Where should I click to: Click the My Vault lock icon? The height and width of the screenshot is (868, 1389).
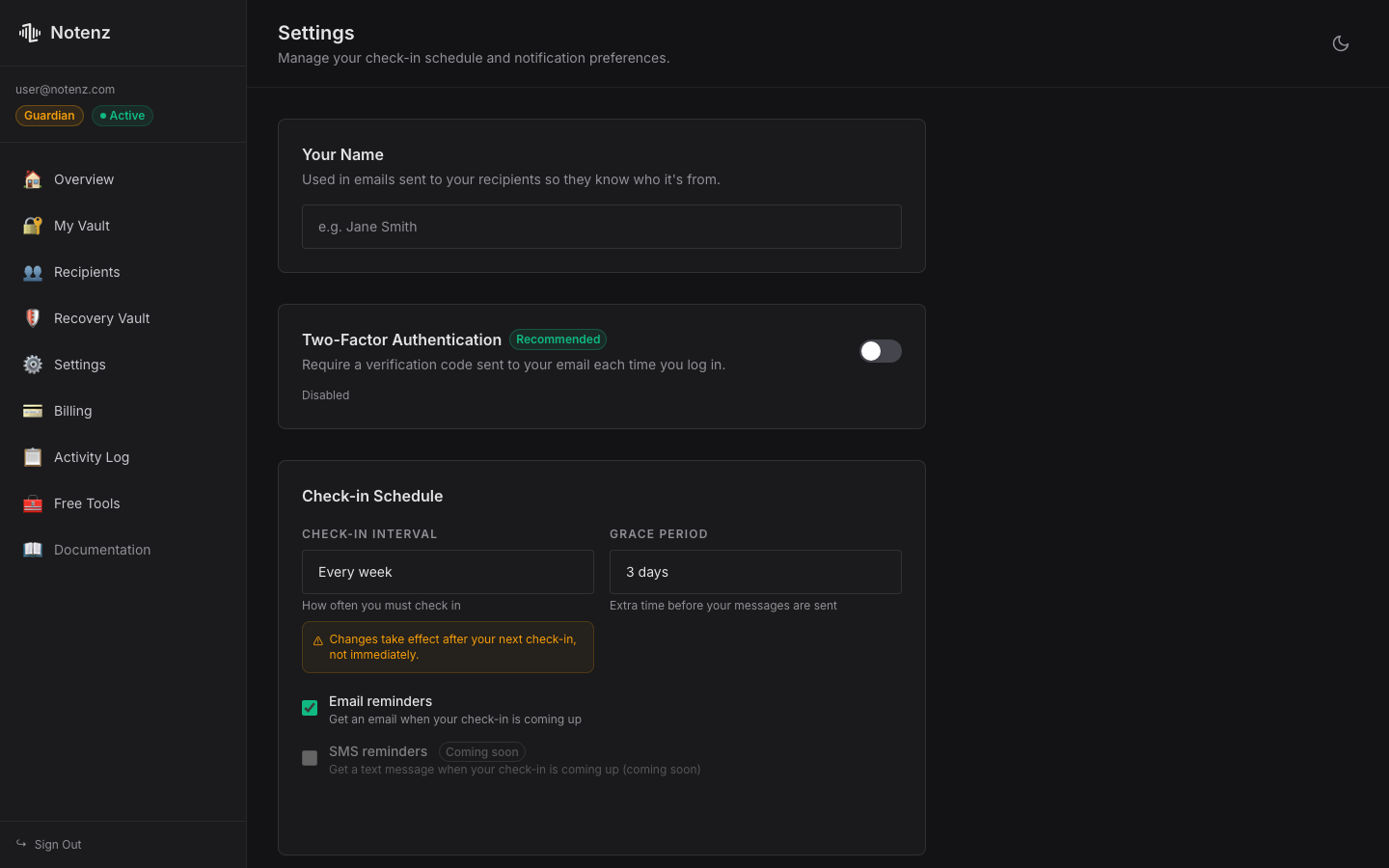tap(33, 226)
